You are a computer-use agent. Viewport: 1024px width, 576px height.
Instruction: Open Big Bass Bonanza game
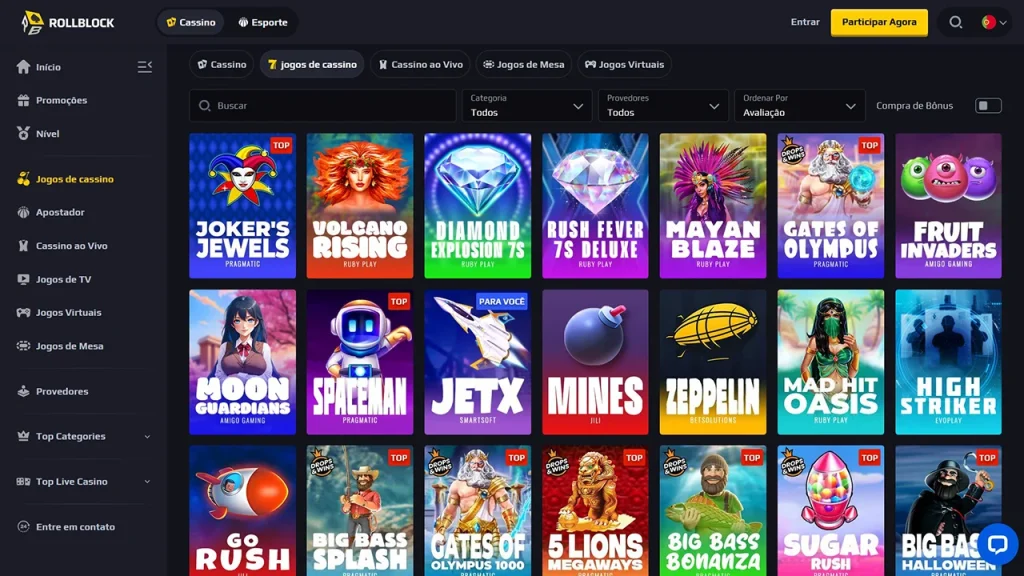(x=712, y=511)
